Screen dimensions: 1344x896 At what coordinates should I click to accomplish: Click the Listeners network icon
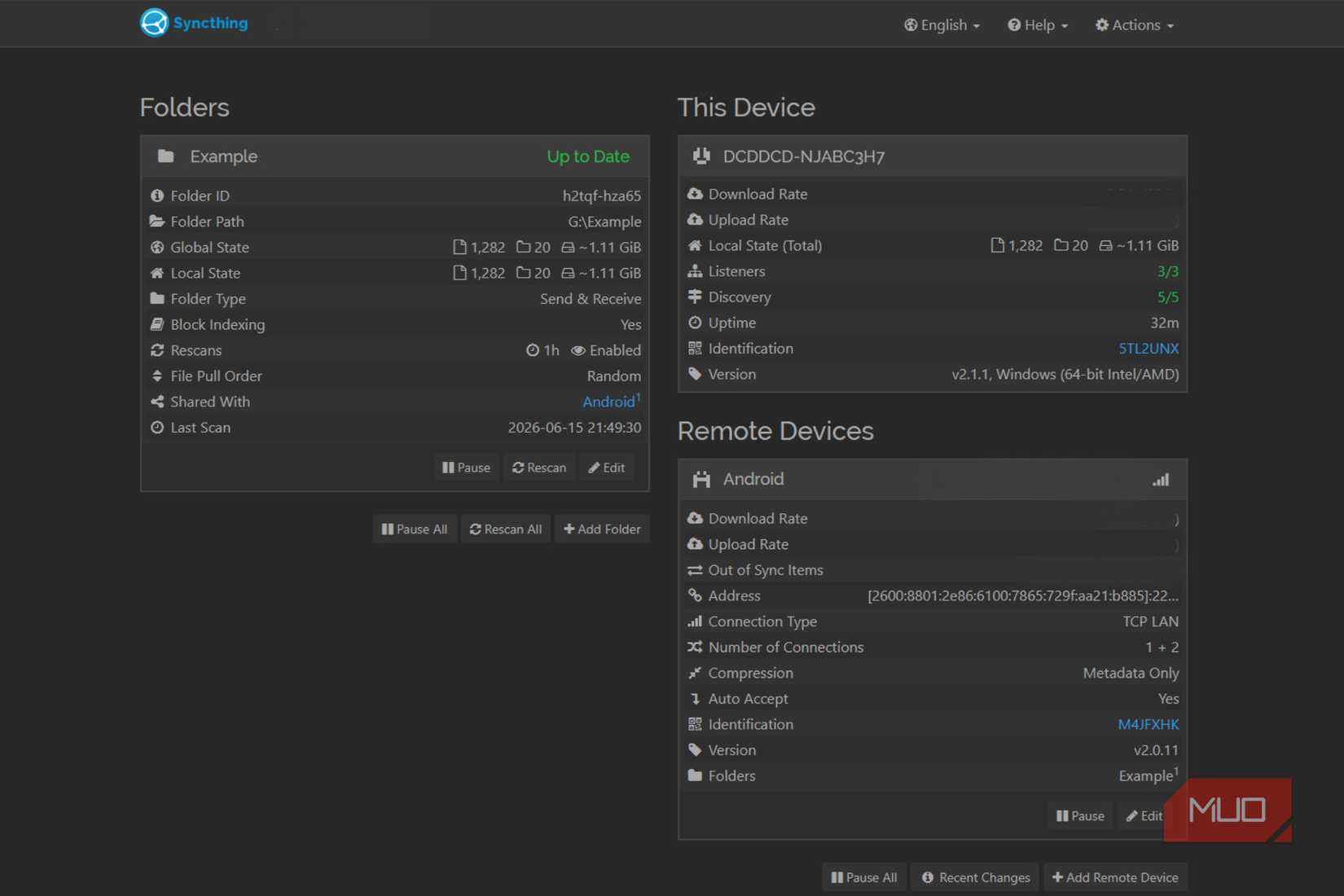(695, 271)
